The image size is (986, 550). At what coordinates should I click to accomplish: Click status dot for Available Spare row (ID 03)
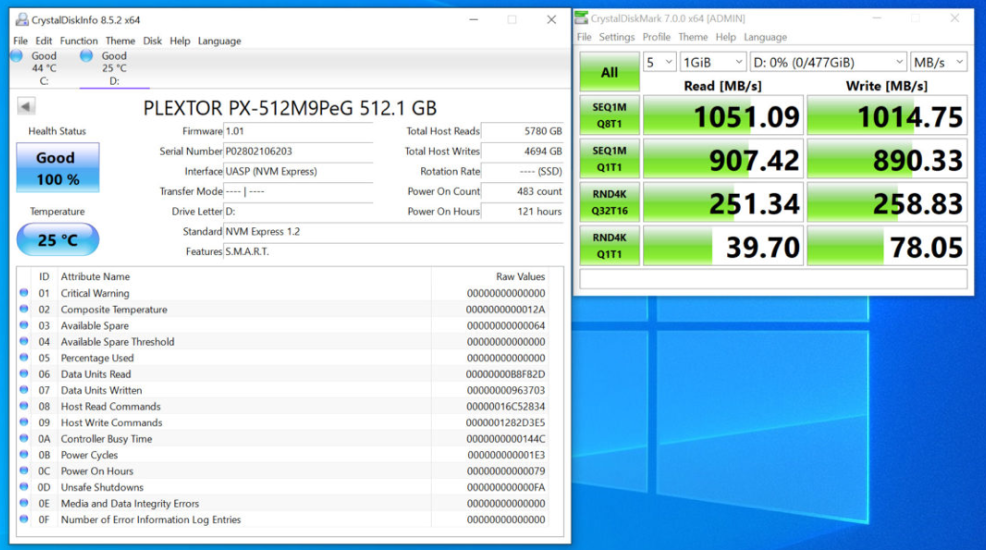24,325
